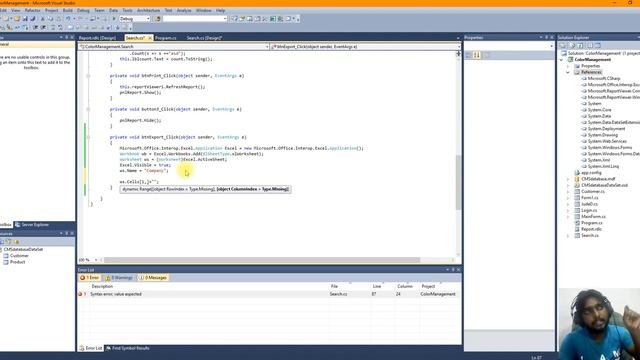Open the btnExport_Click member dropdown
This screenshot has height=360, width=640.
[458, 47]
